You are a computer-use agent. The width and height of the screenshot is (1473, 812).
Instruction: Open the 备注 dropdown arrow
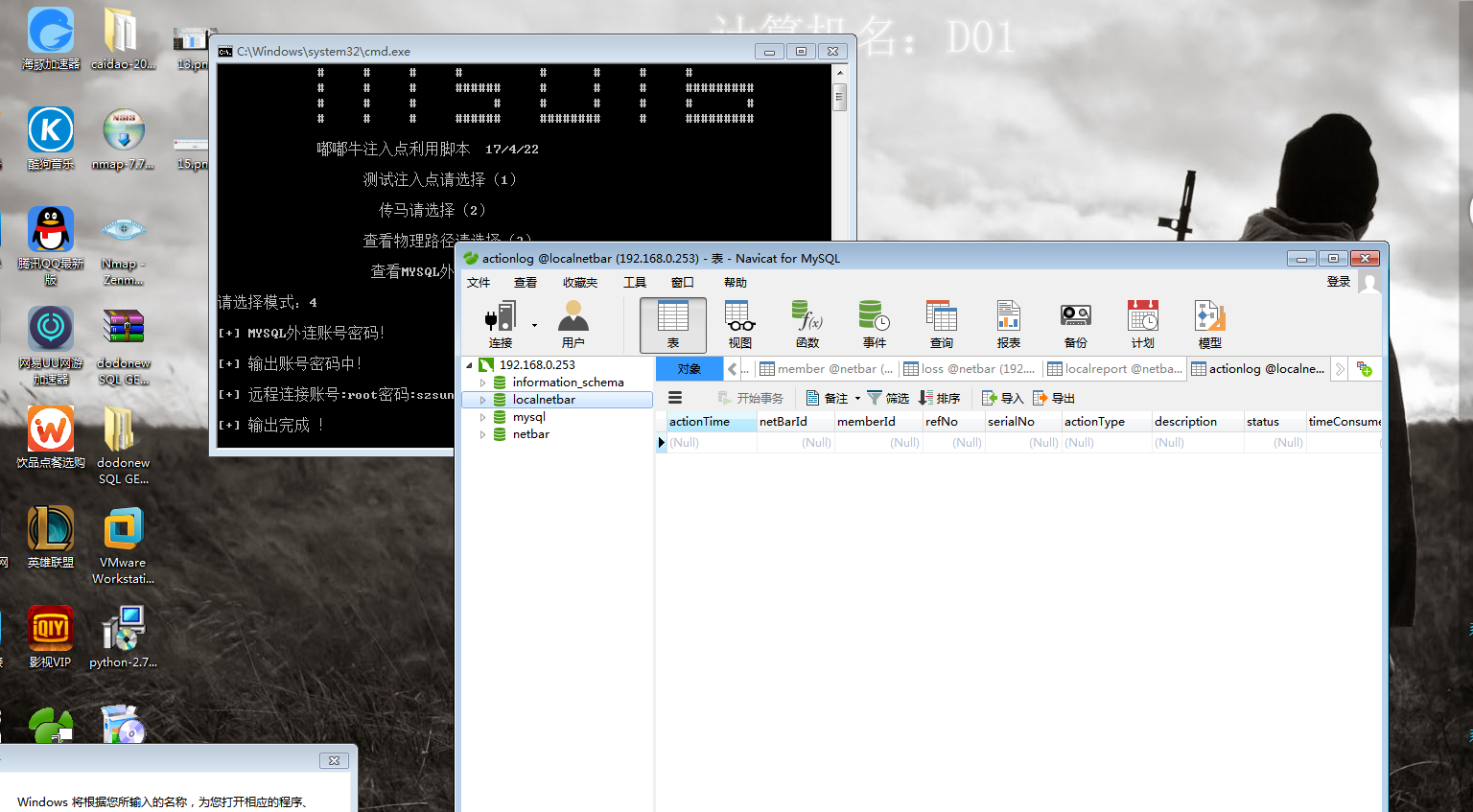coord(857,398)
